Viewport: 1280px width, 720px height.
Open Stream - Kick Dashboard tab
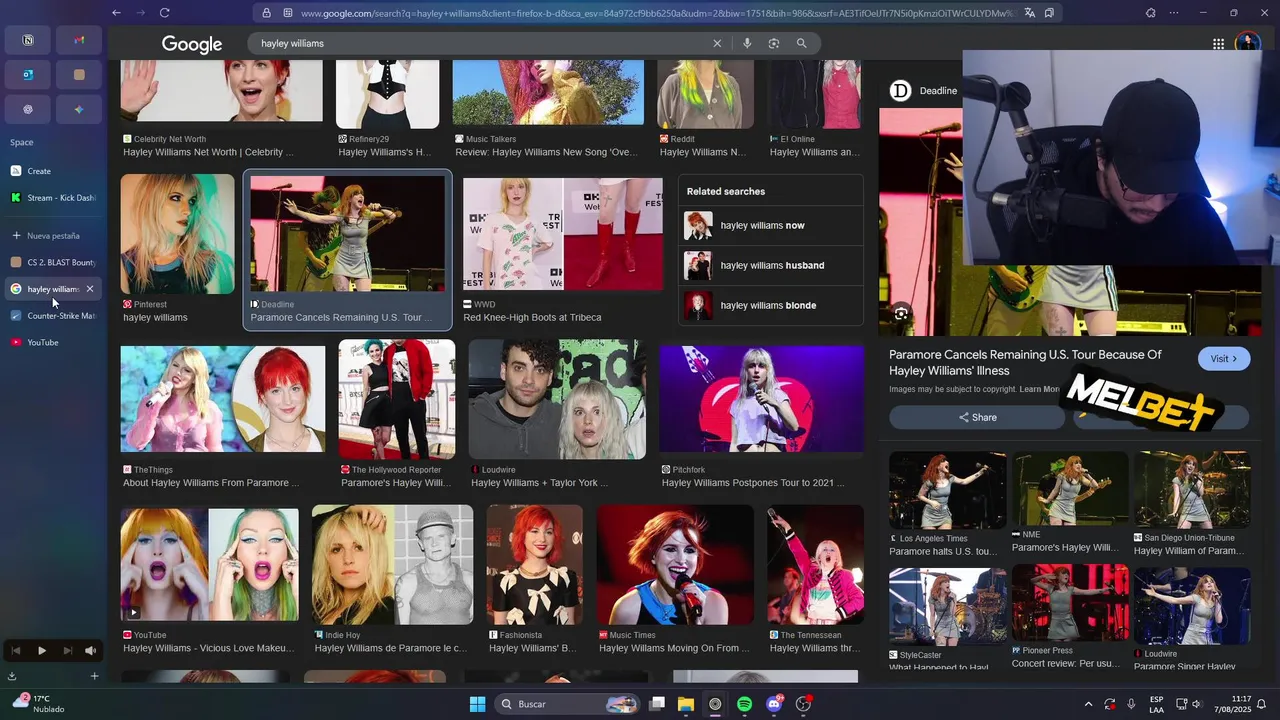click(52, 198)
